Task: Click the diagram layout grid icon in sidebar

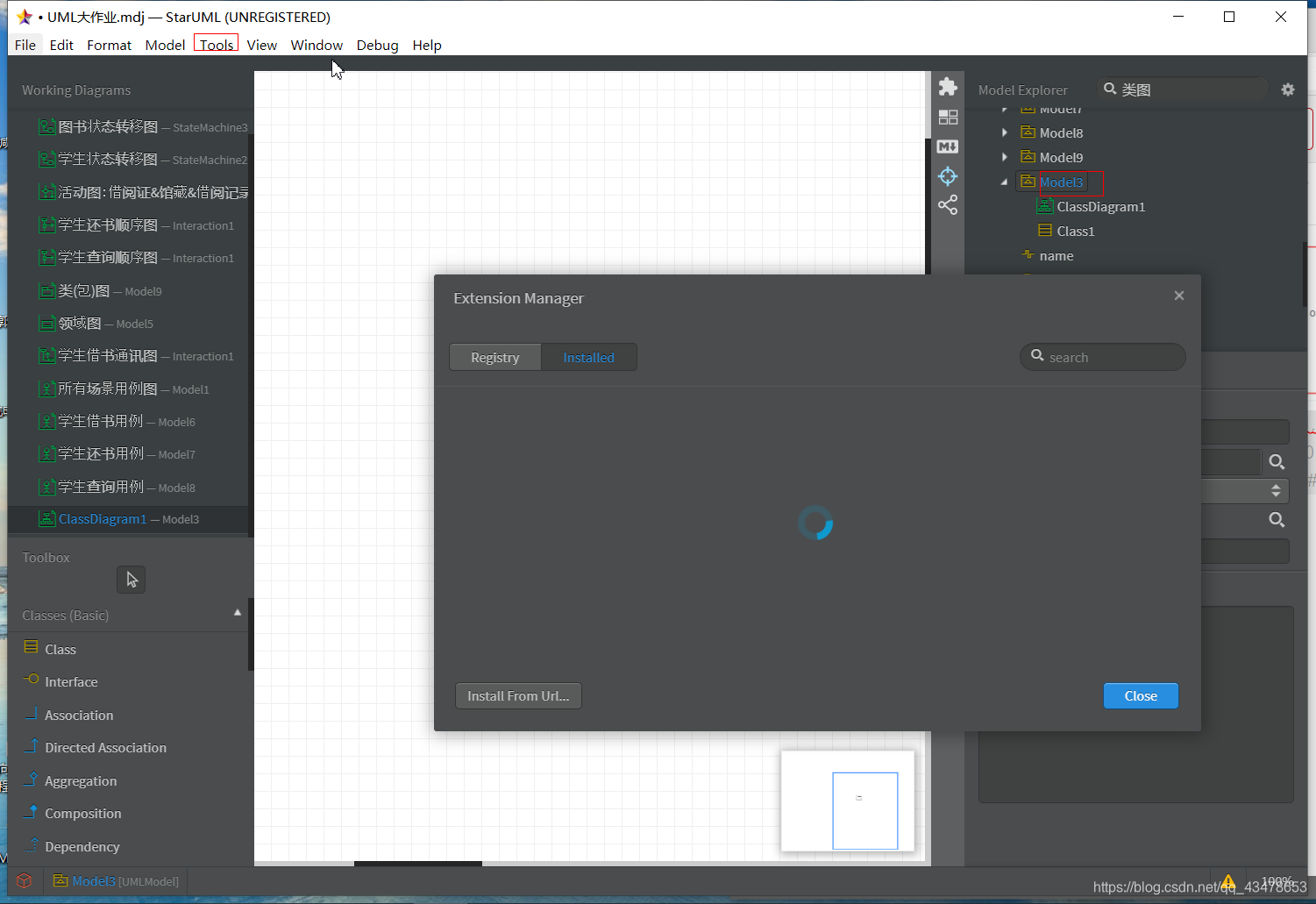Action: (x=948, y=117)
